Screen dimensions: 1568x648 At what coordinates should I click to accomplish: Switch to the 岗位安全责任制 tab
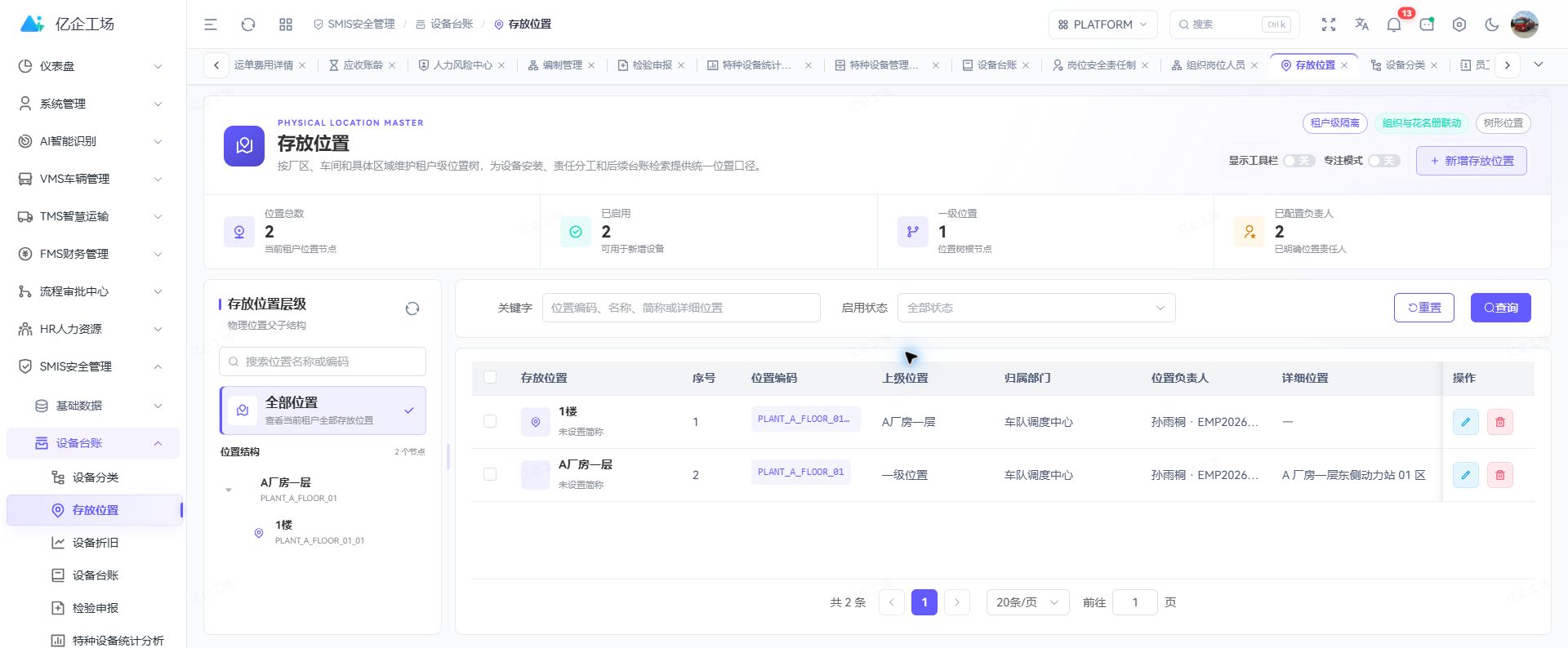[x=1100, y=65]
